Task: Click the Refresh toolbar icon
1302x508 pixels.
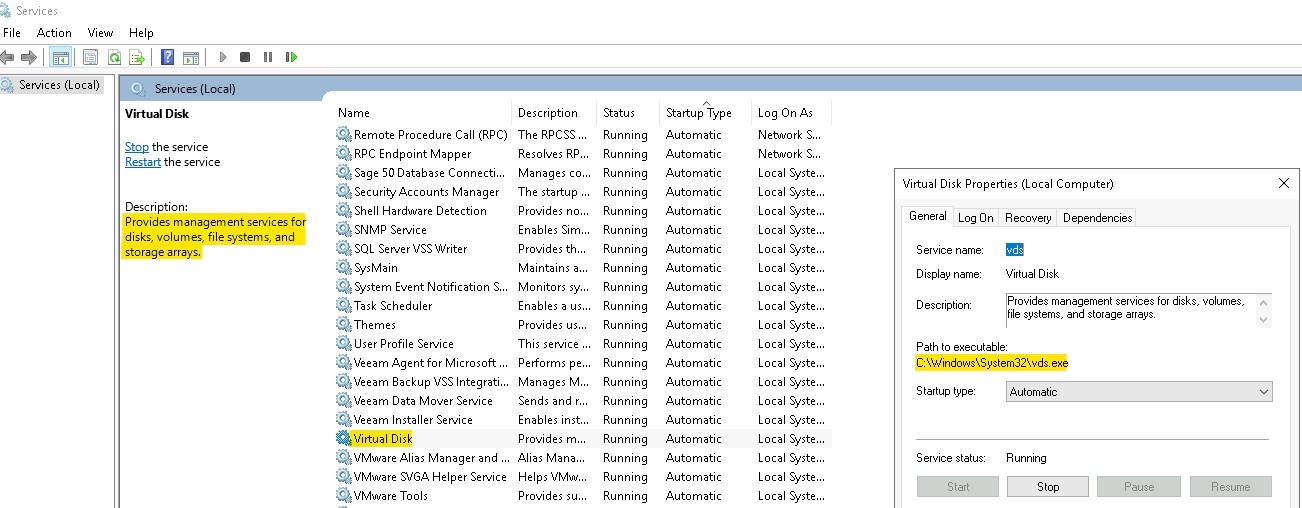Action: (114, 58)
